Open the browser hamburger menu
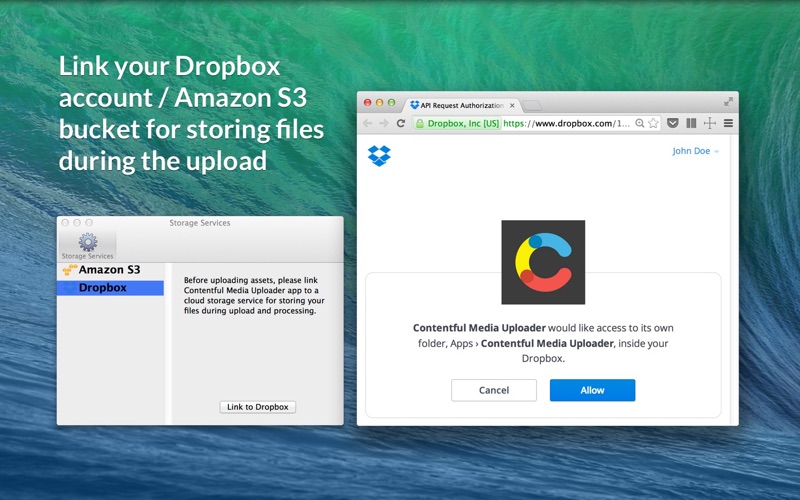 (x=729, y=123)
